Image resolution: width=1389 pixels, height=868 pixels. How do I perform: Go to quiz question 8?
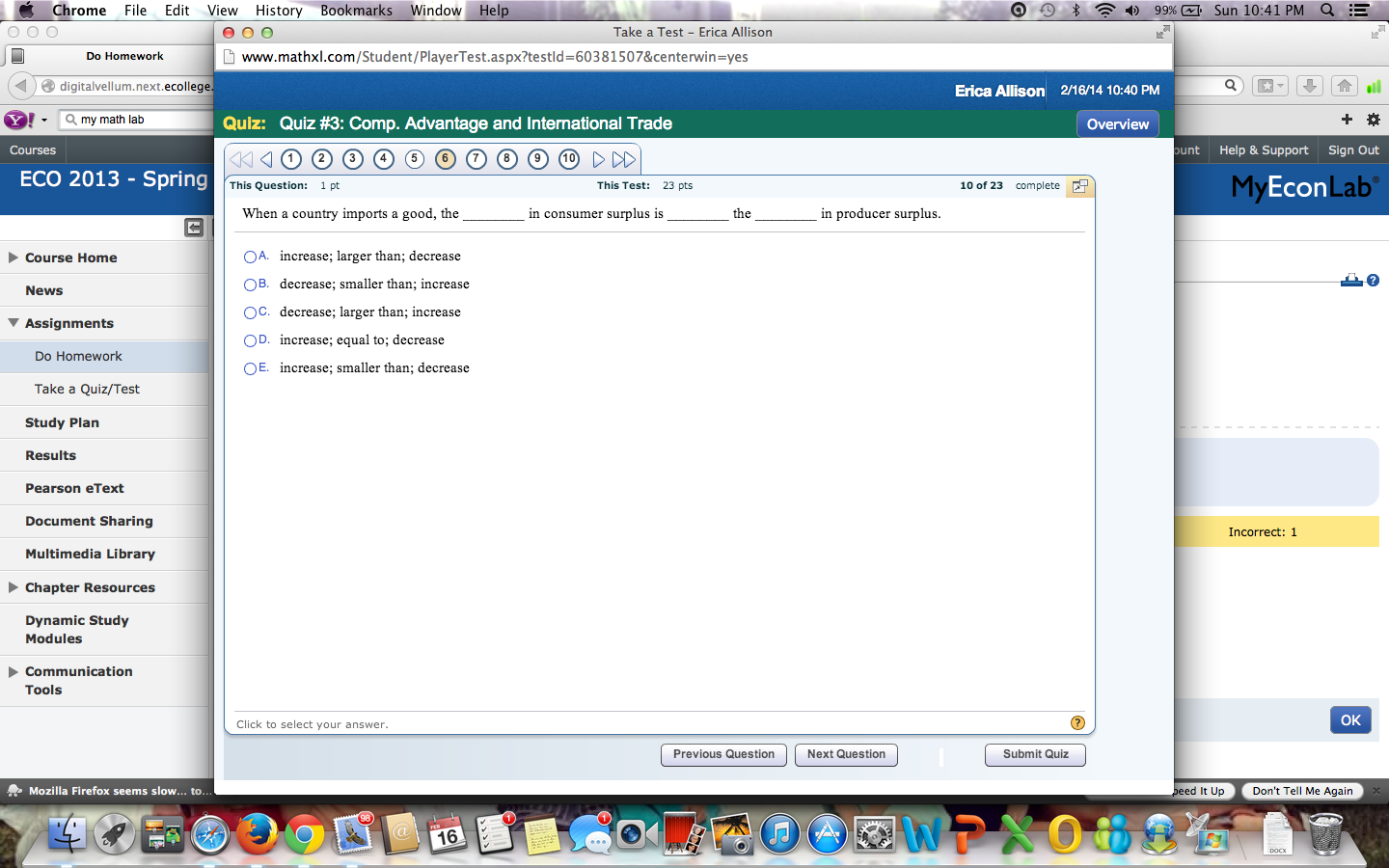[x=507, y=159]
